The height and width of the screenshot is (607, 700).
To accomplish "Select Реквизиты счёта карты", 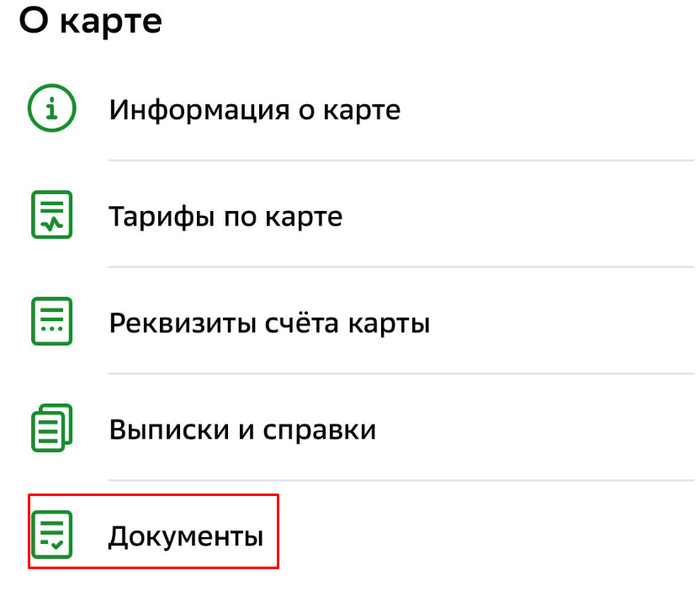I will [x=269, y=323].
